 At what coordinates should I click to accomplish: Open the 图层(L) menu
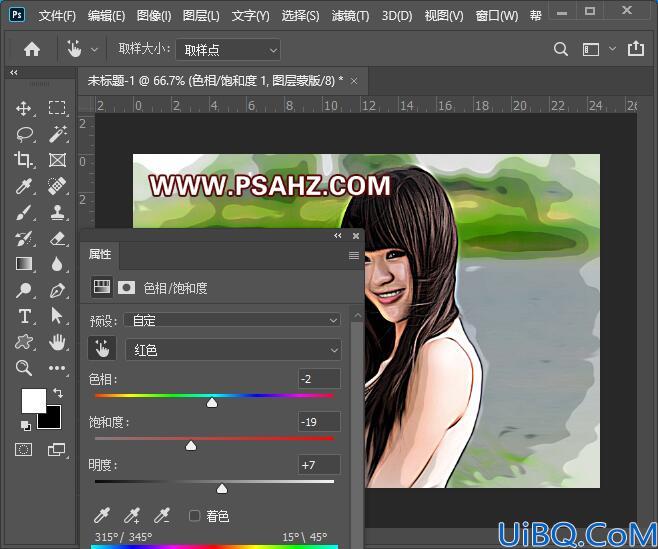[x=201, y=16]
